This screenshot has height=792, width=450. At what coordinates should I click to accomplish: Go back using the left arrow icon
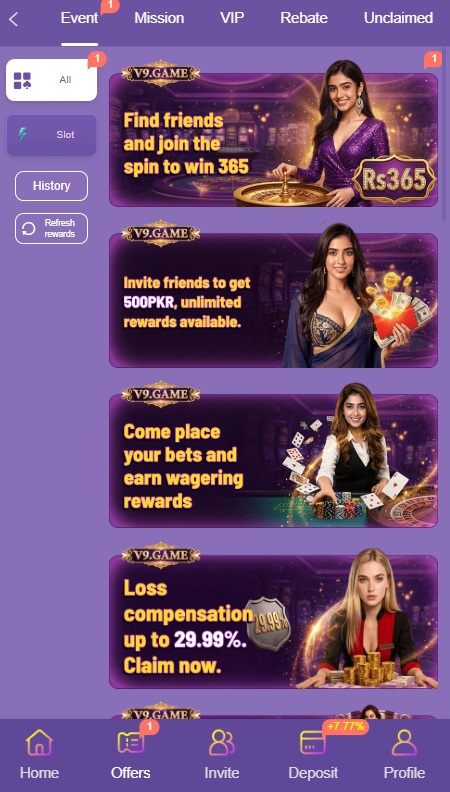(x=14, y=20)
